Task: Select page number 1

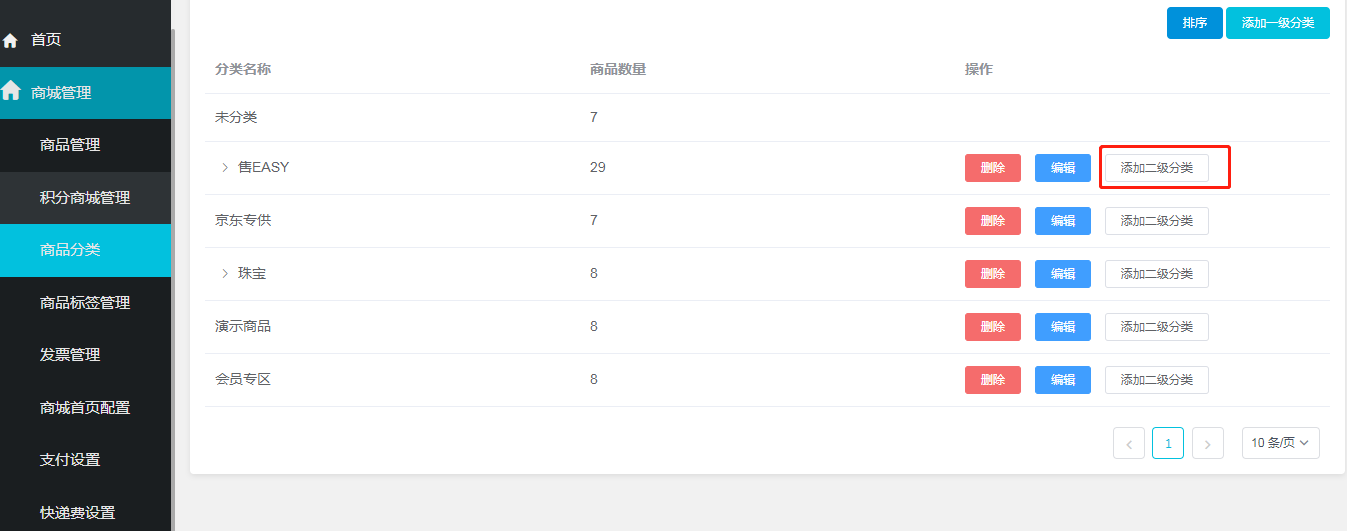Action: click(1168, 443)
